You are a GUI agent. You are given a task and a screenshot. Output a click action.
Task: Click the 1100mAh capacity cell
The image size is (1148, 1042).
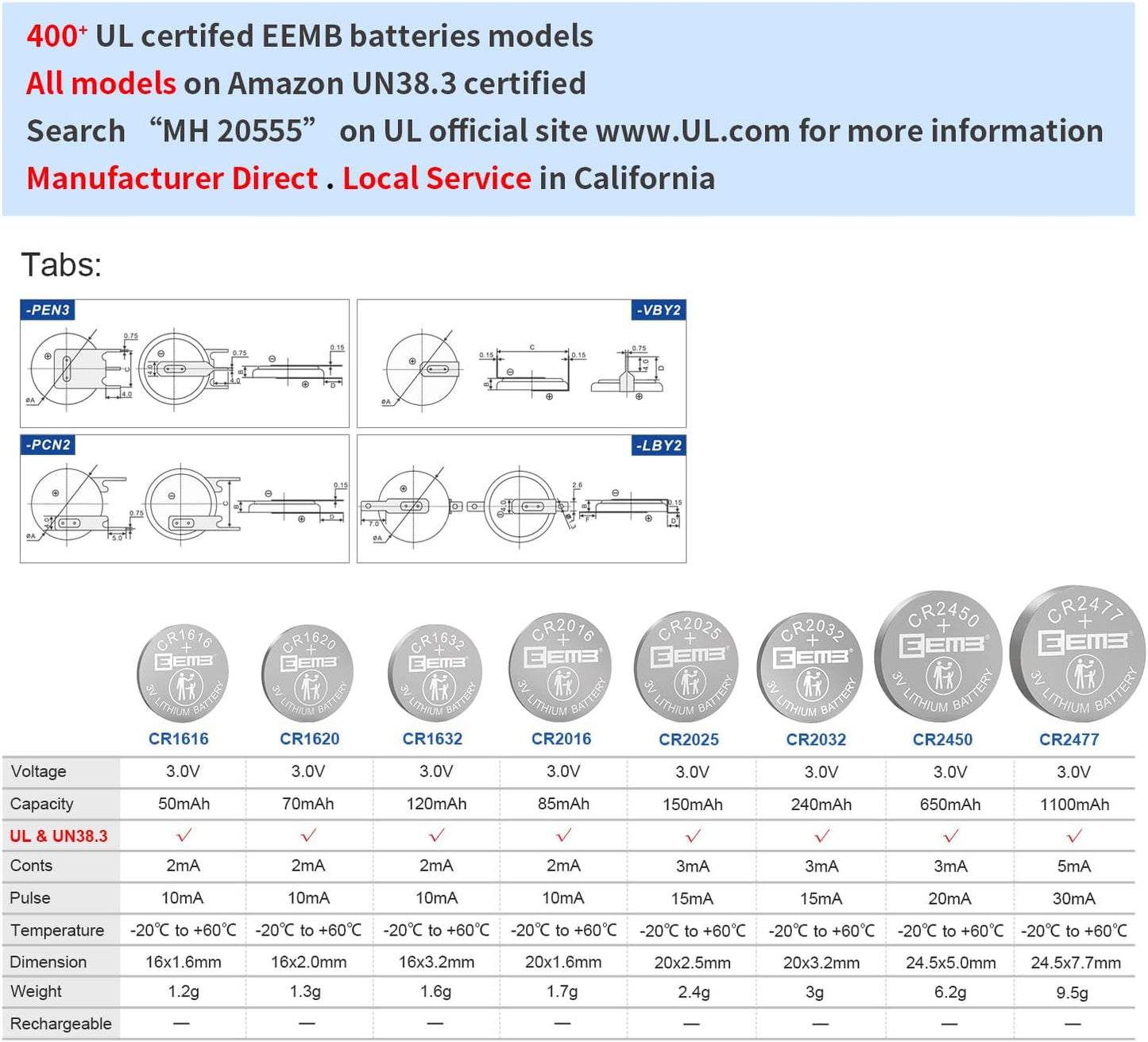(x=1074, y=805)
